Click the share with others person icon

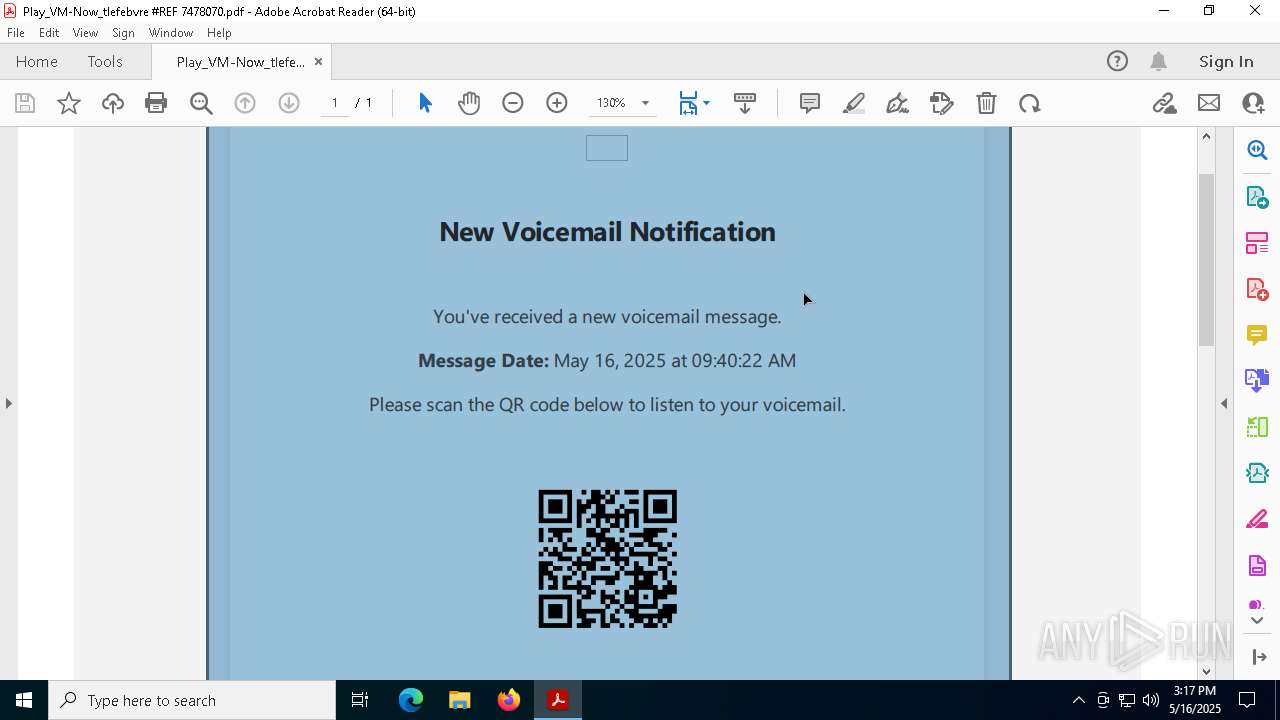[1253, 103]
